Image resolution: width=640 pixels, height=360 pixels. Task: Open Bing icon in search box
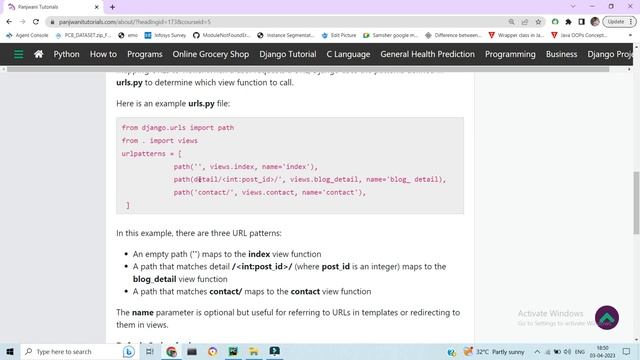[129, 351]
